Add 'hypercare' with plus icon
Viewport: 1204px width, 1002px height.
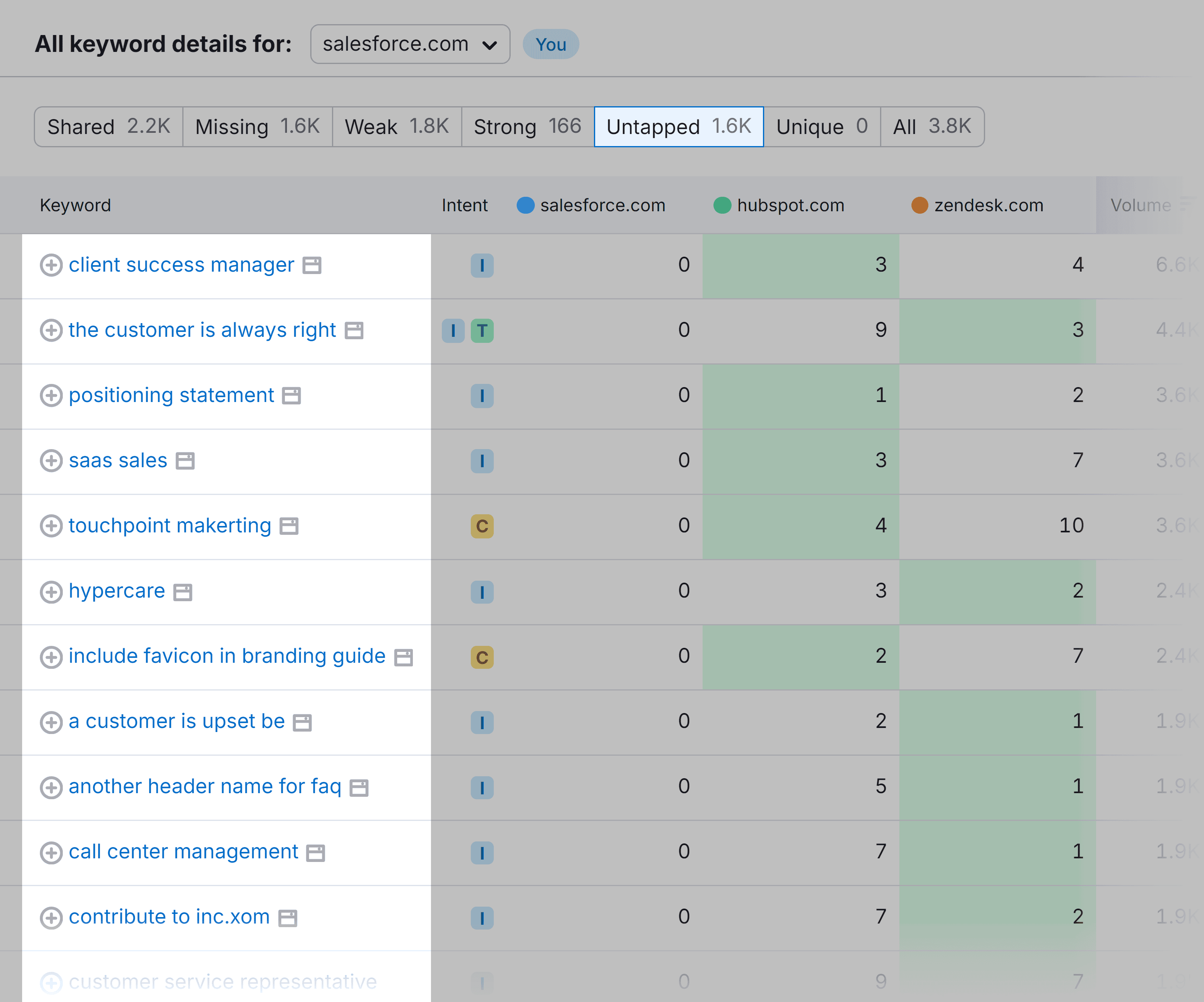pyautogui.click(x=51, y=591)
